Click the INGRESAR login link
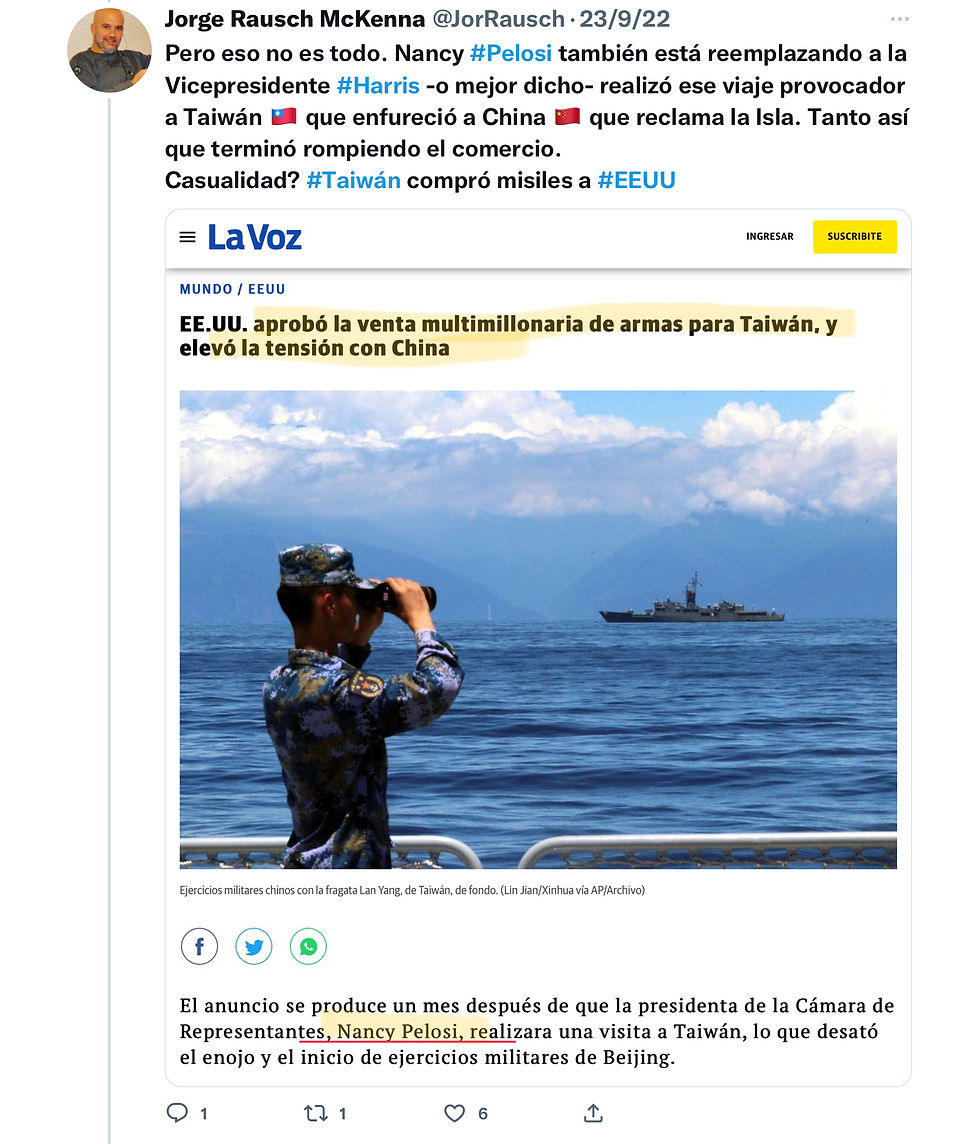 [769, 236]
